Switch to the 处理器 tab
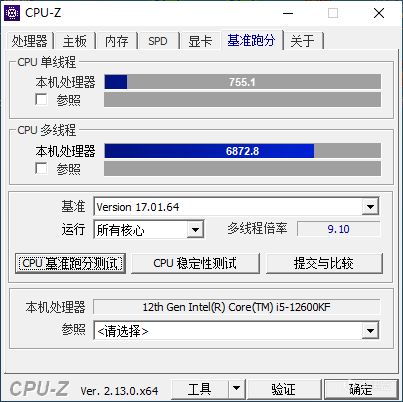 point(29,41)
